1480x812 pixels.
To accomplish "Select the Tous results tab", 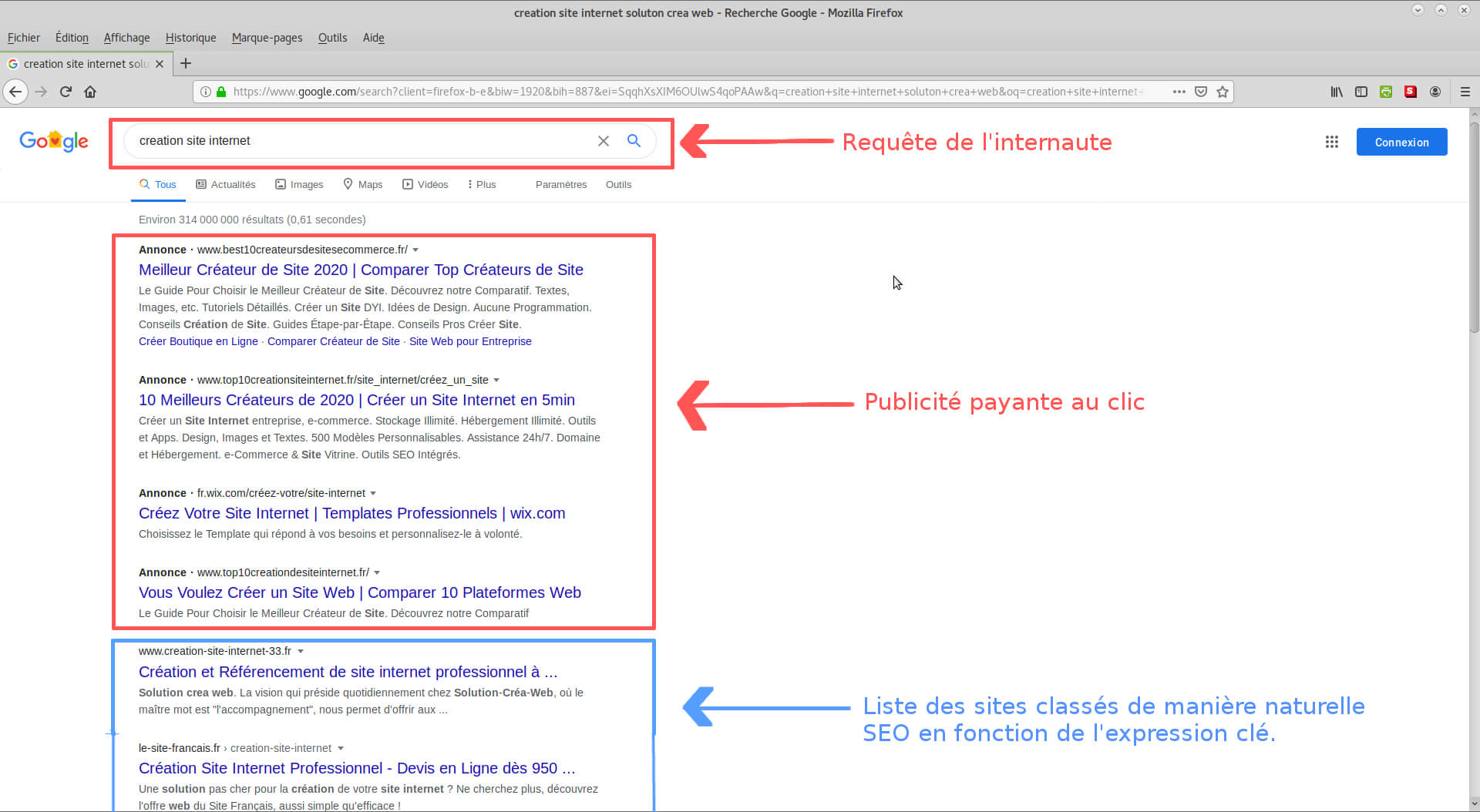I will point(158,185).
